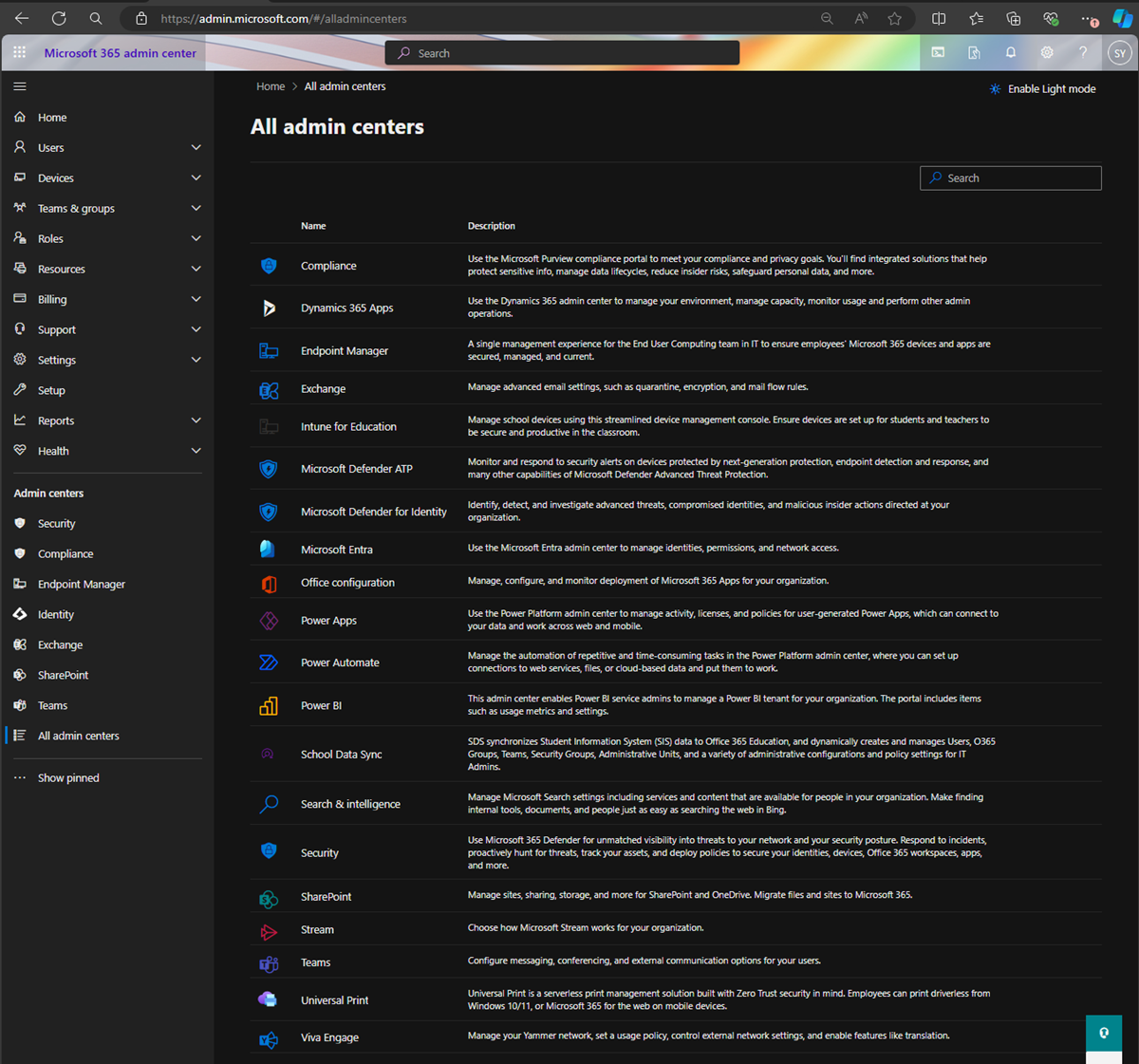Open the help question mark icon

click(x=1083, y=52)
